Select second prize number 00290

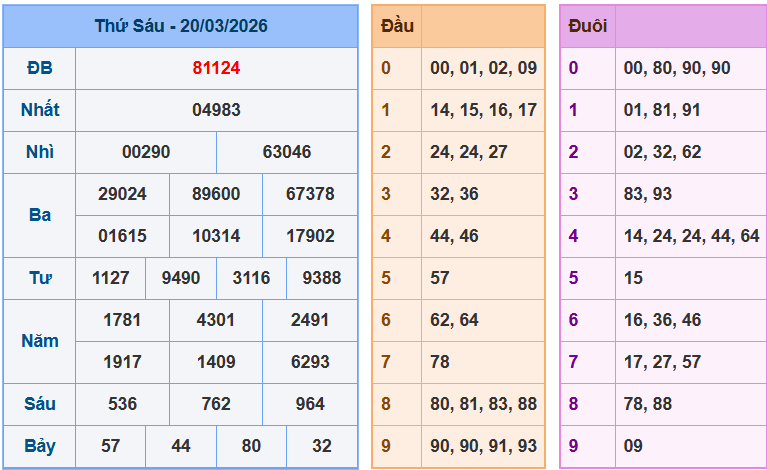[146, 152]
